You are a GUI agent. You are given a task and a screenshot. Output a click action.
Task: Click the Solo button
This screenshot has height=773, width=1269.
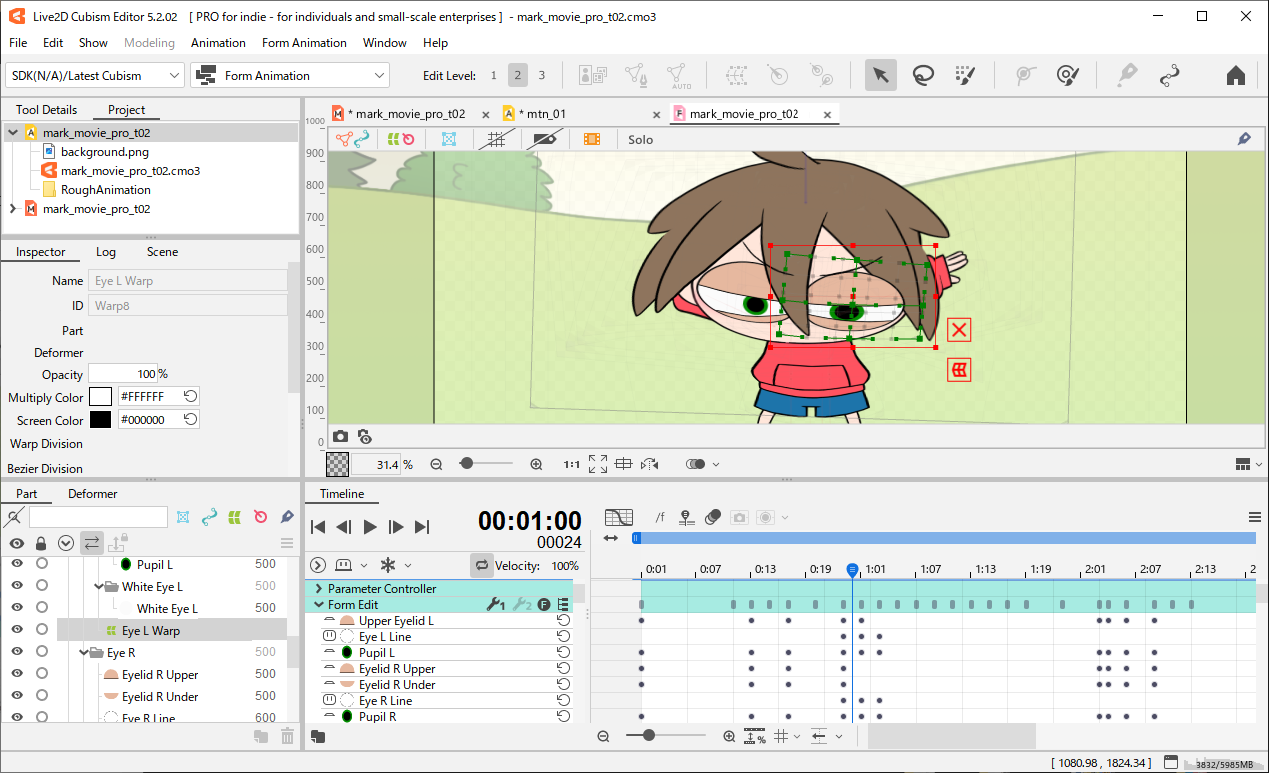click(640, 140)
